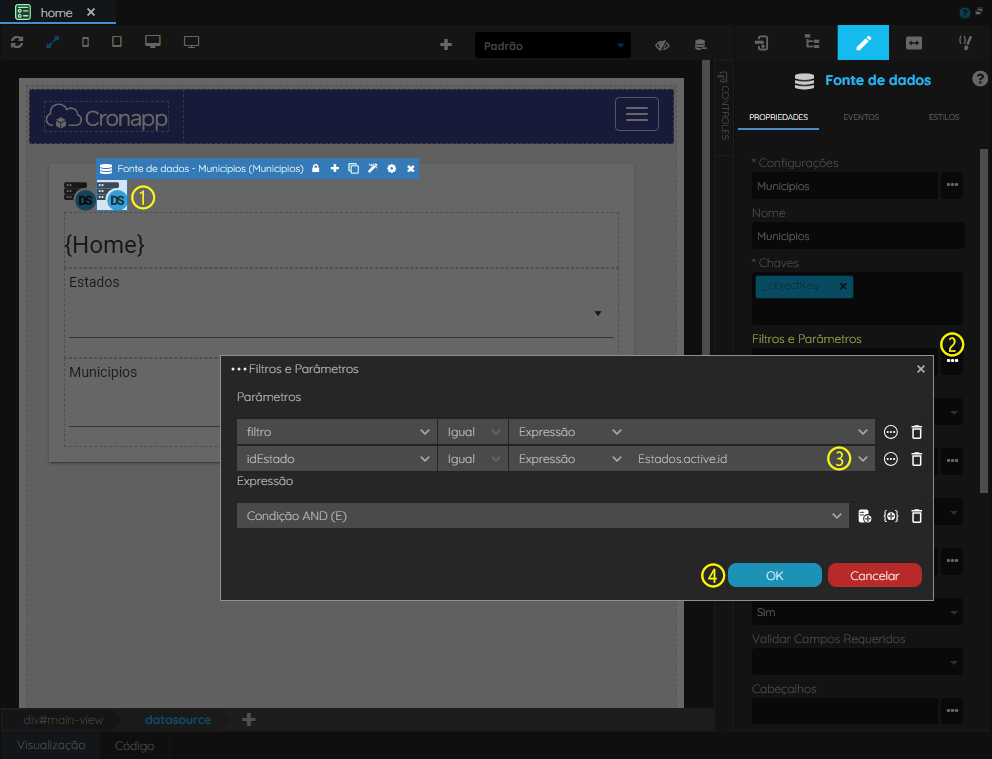Select the tablet viewport icon
Image resolution: width=992 pixels, height=759 pixels.
[x=117, y=42]
